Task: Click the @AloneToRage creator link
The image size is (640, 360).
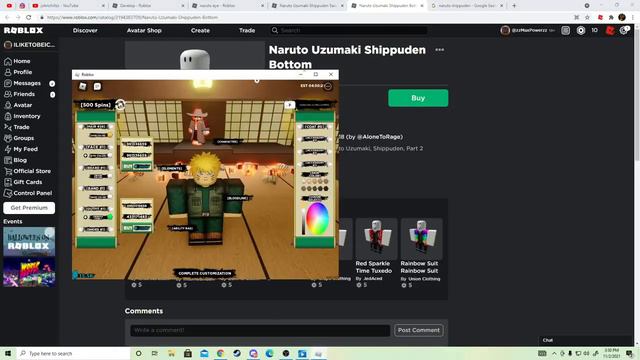Action: (380, 137)
